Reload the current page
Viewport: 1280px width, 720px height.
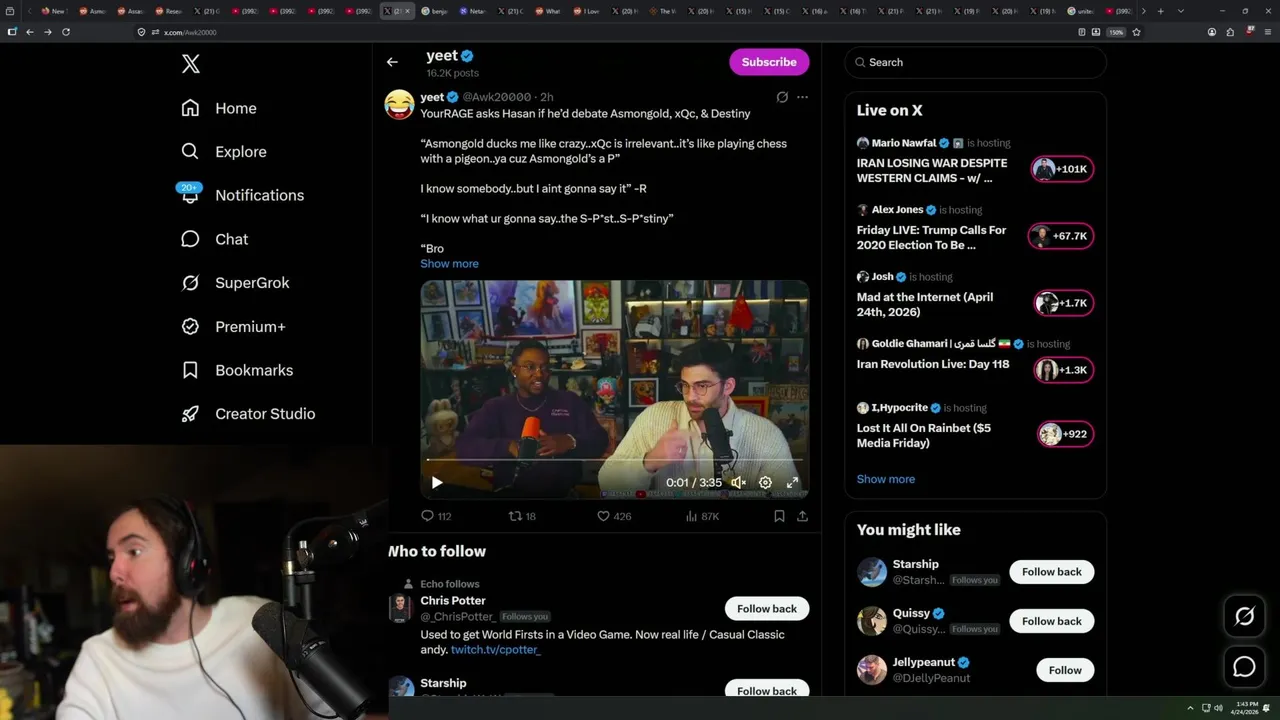[x=66, y=32]
